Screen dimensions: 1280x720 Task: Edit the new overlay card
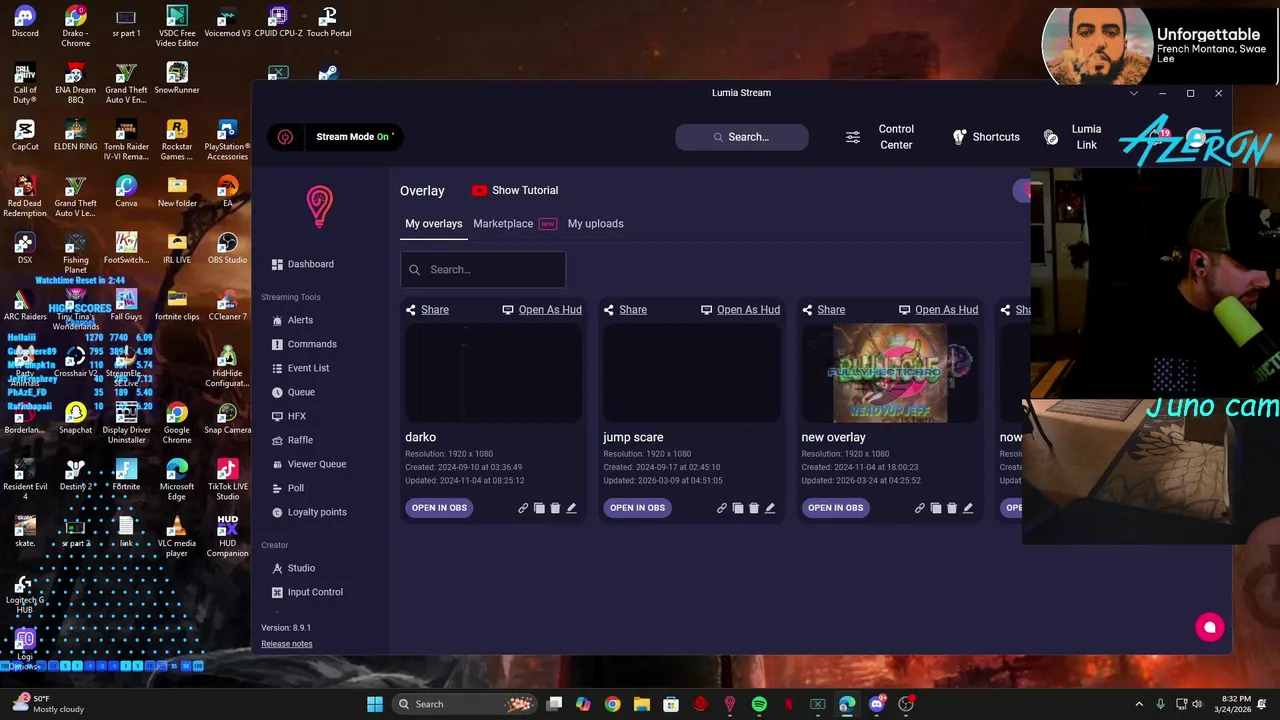click(x=967, y=508)
